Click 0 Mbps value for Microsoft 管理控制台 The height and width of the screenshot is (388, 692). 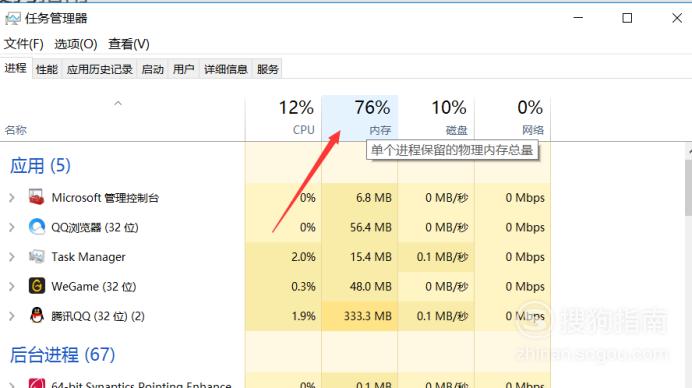click(x=525, y=198)
